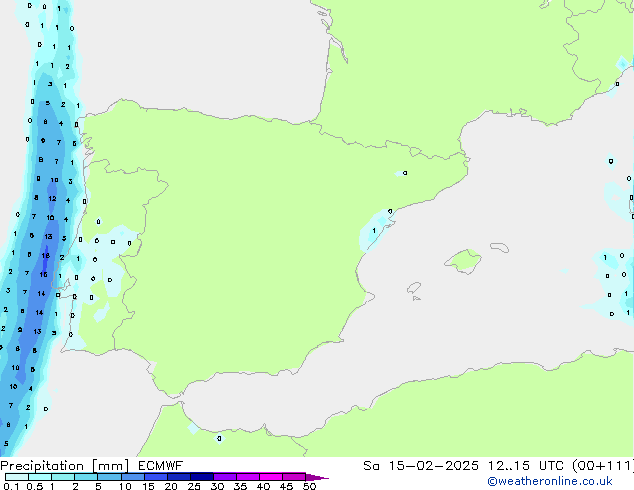Click the weatheronline.co.uk copyright link
Viewport: 634px width, 490px height.
pyautogui.click(x=550, y=481)
